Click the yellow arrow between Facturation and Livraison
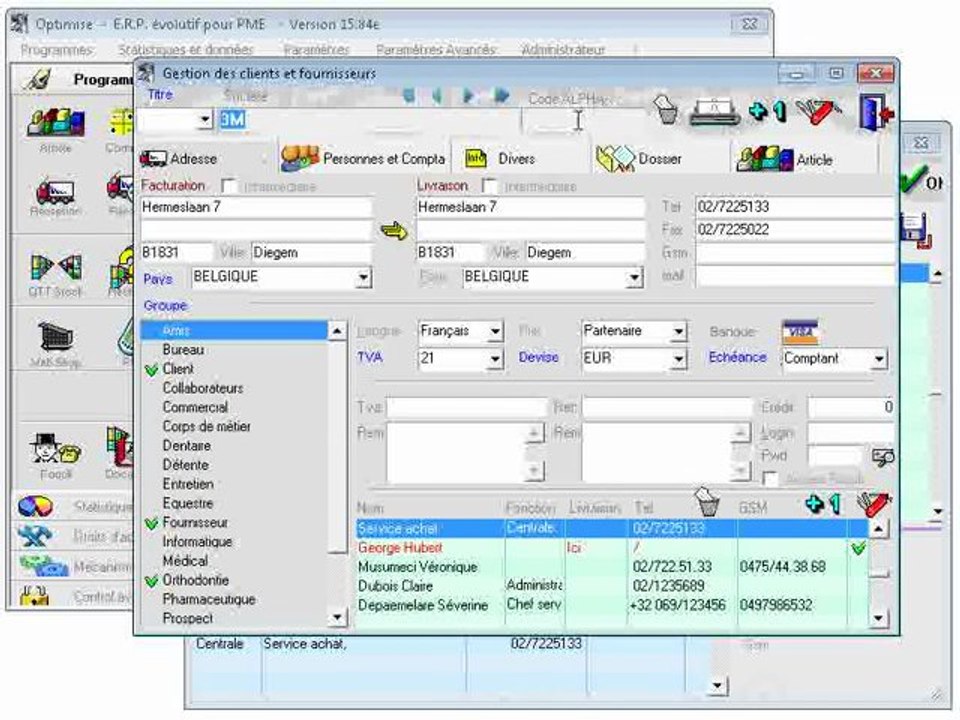Viewport: 960px width, 720px height. [394, 231]
